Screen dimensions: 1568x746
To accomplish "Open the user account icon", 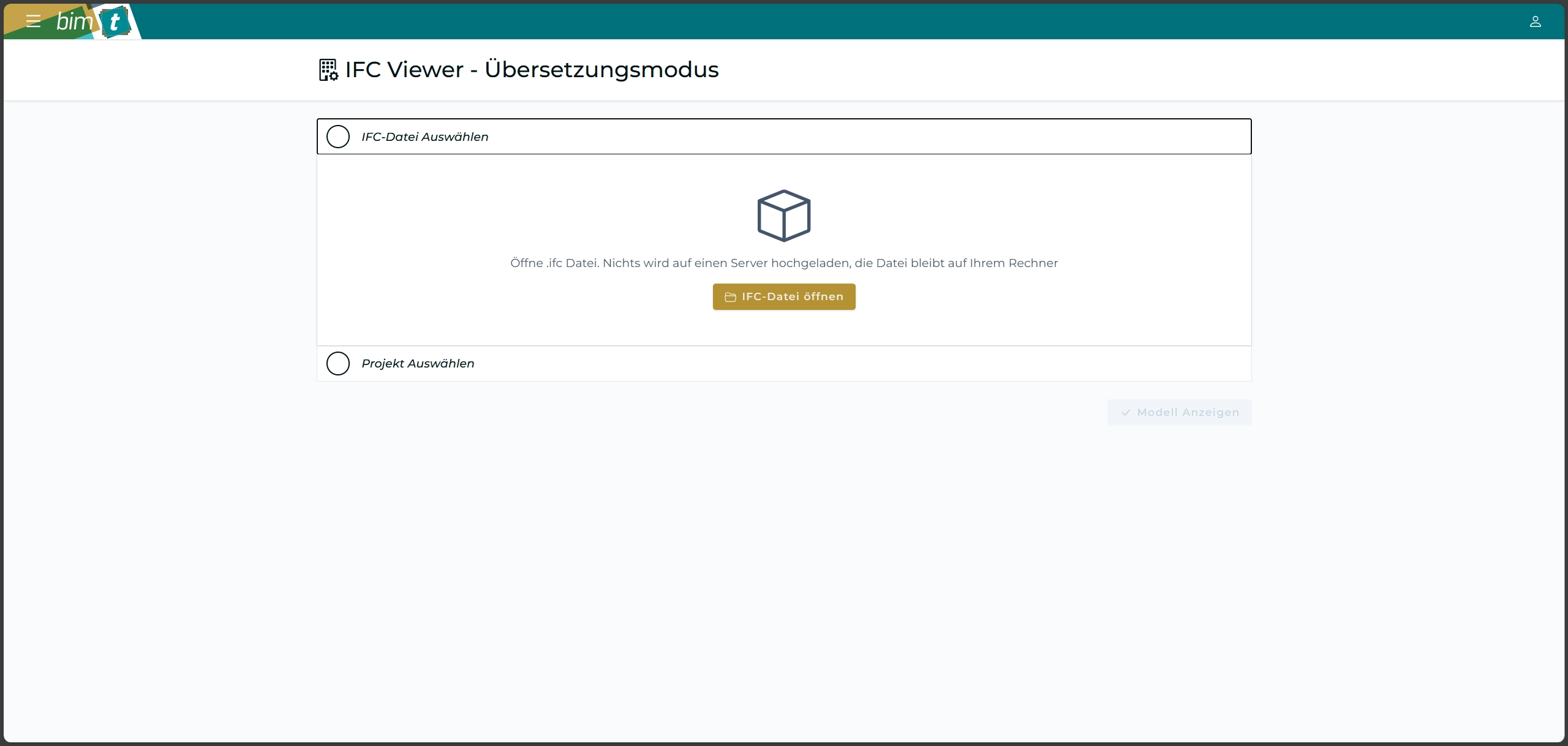I will (x=1535, y=22).
